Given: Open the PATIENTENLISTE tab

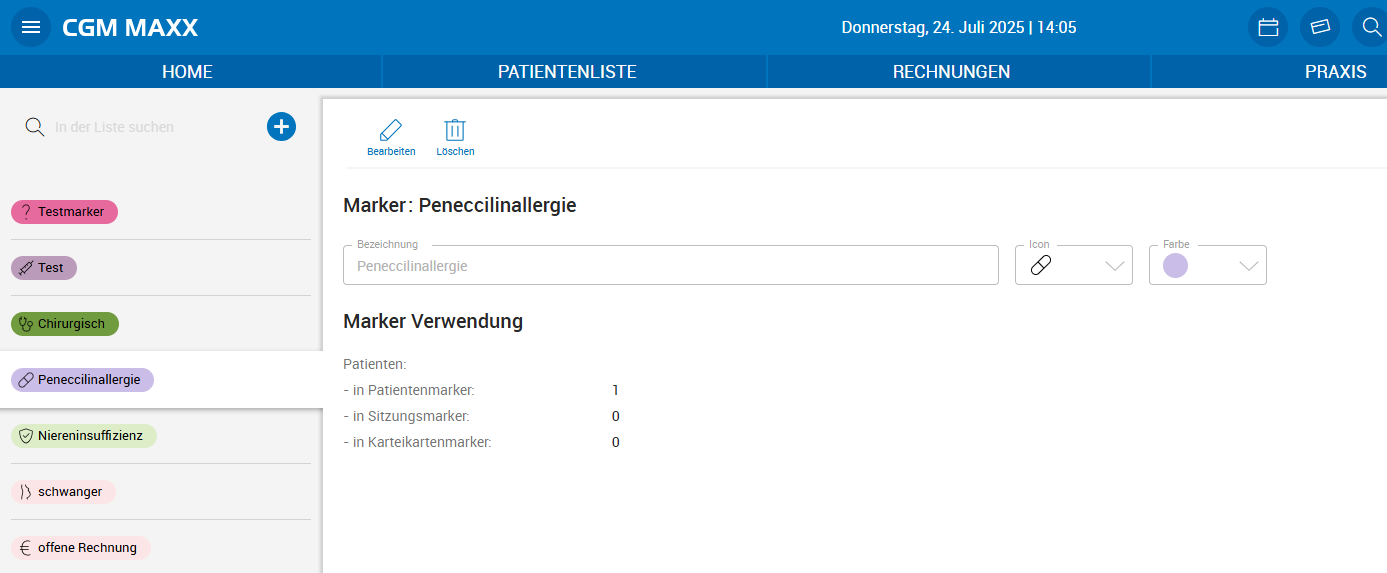Looking at the screenshot, I should (x=567, y=72).
